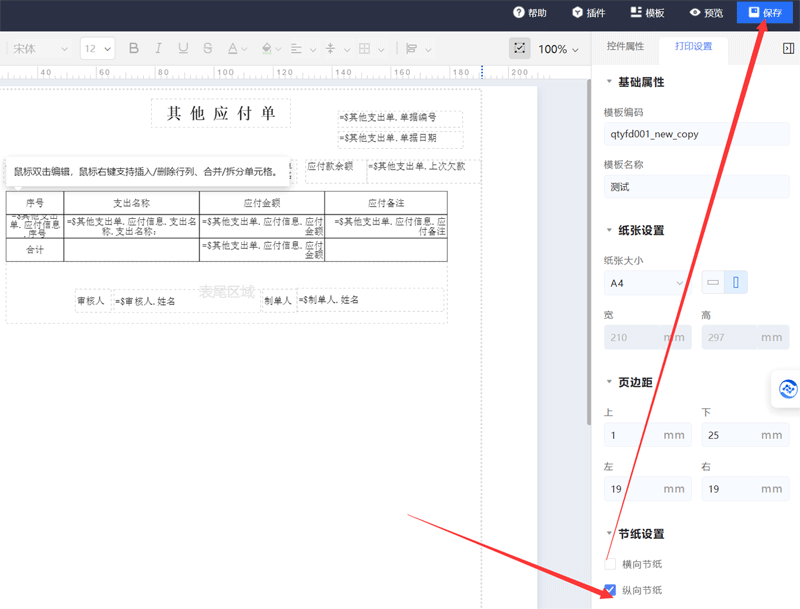The height and width of the screenshot is (609, 800).
Task: Collapse the right side panel icon
Action: [x=788, y=48]
